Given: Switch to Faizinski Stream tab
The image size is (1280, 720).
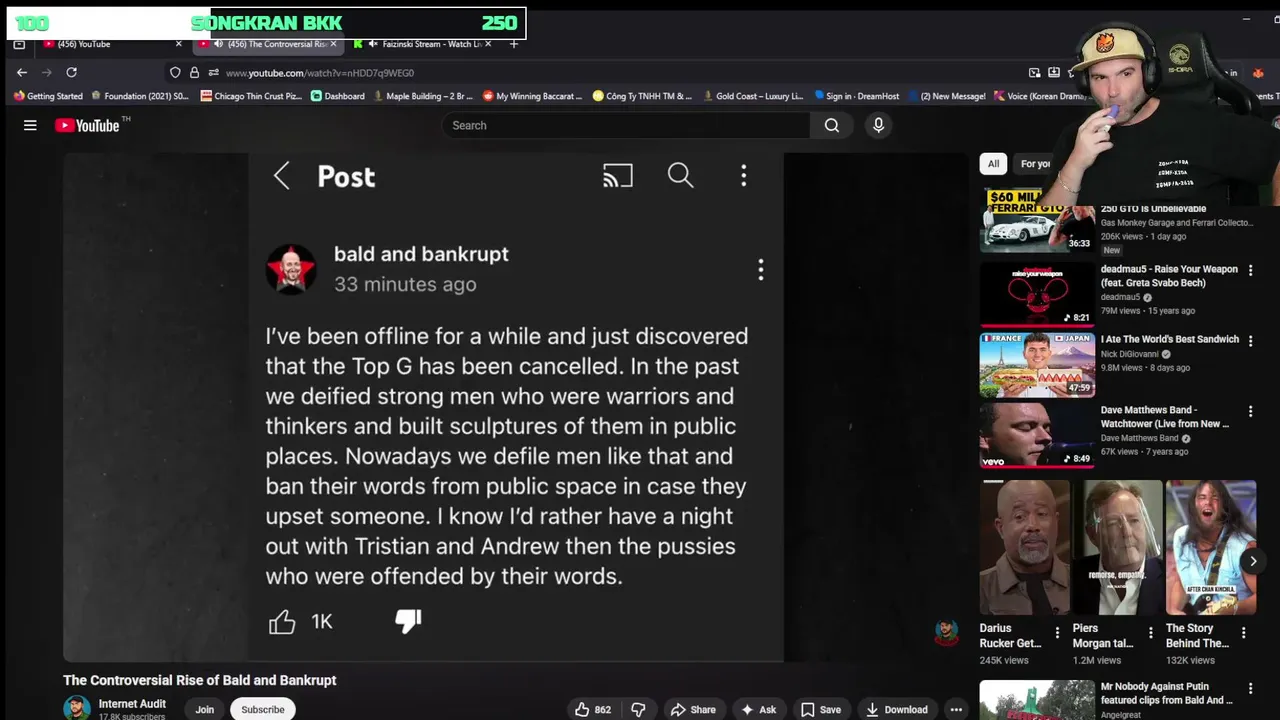Looking at the screenshot, I should click(425, 44).
